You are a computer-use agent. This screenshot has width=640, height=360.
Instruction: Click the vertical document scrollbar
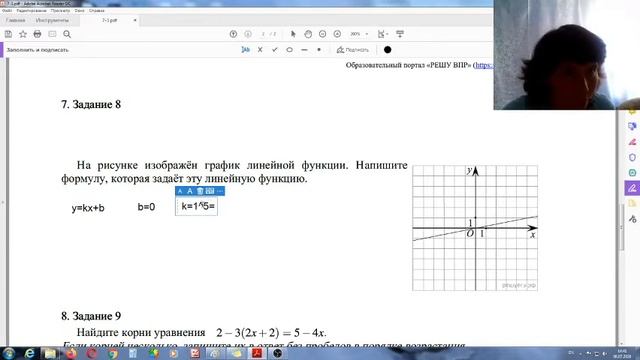tap(622, 227)
